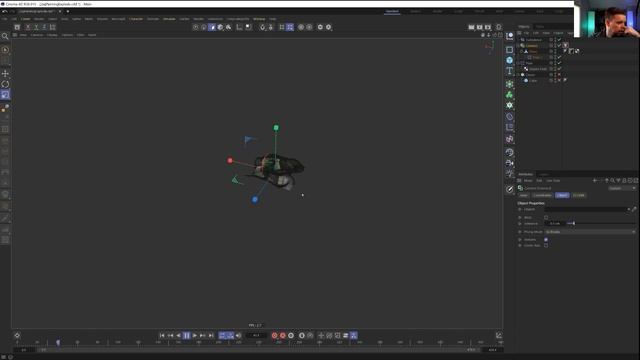This screenshot has height=360, width=640.
Task: Open the Cameras menu in viewport
Action: click(37, 35)
